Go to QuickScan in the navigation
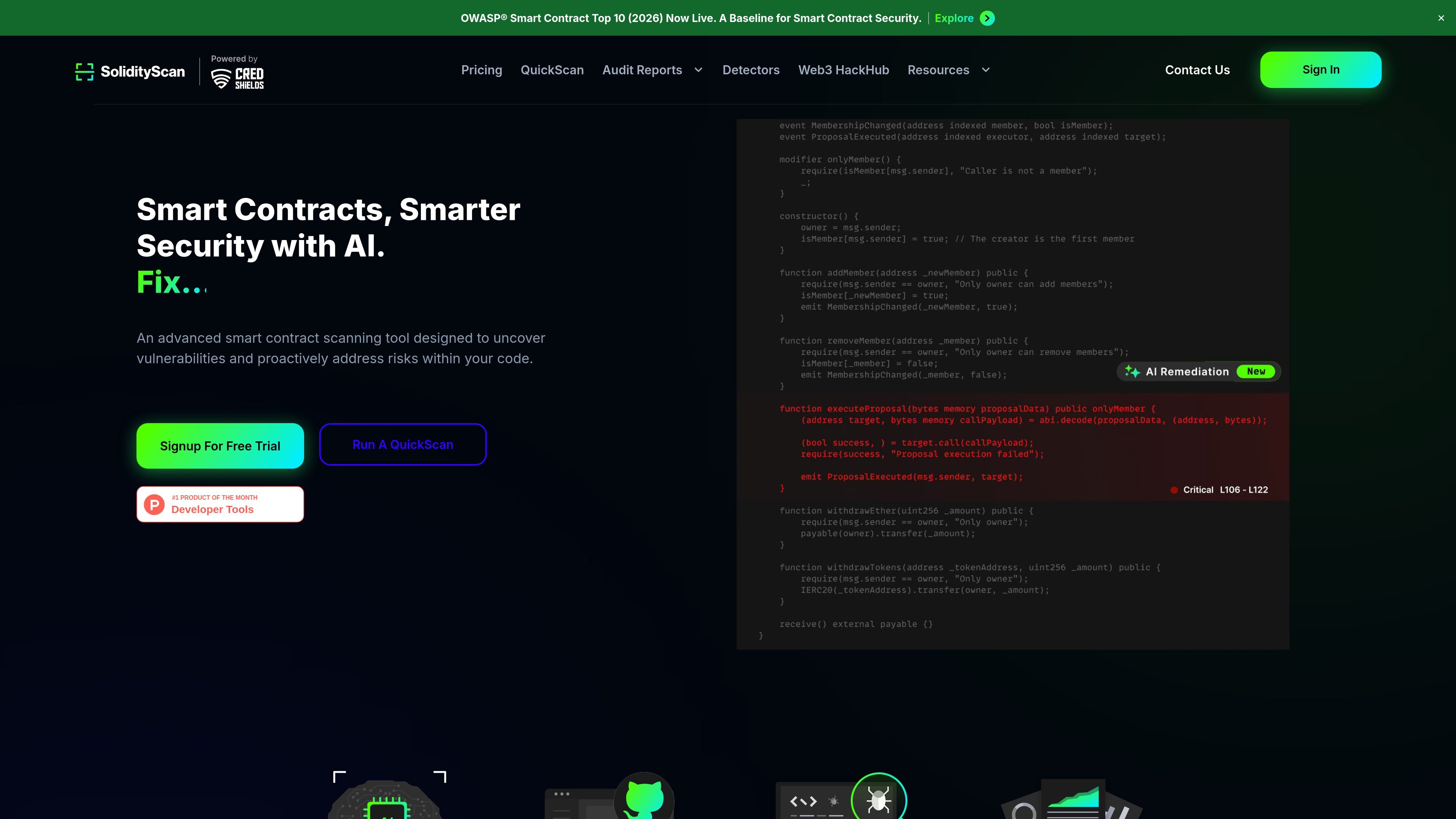The height and width of the screenshot is (819, 1456). tap(552, 70)
